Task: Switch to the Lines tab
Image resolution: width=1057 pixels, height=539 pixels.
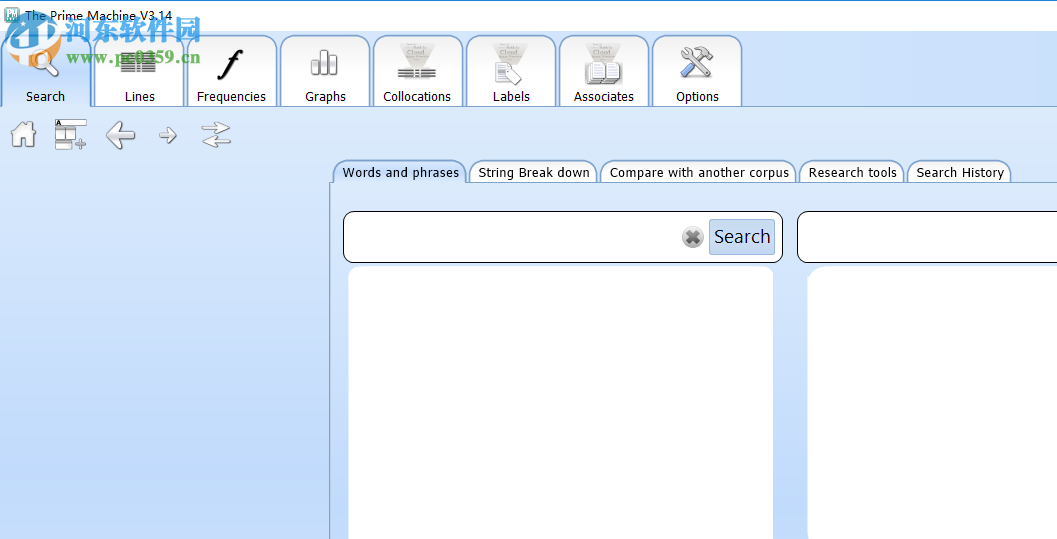Action: [139, 71]
